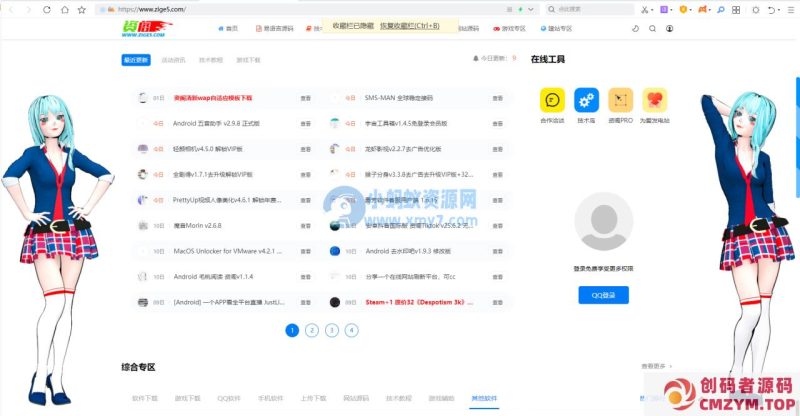Image resolution: width=800 pixels, height=416 pixels.
Task: Click the thumbnail icon of 轻颜相机 row
Action: click(143, 149)
